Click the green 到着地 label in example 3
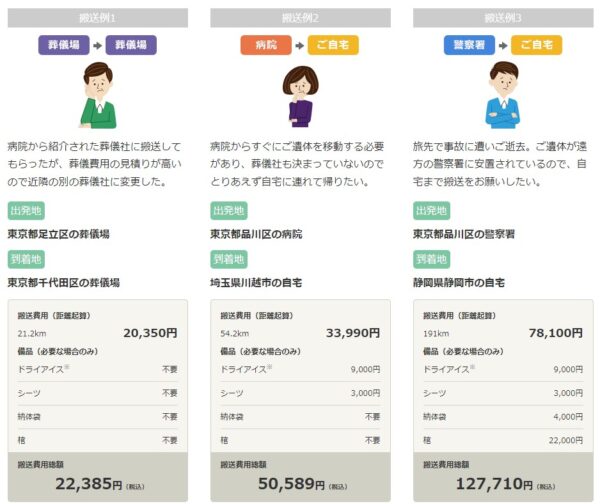600x504 pixels. (x=430, y=259)
